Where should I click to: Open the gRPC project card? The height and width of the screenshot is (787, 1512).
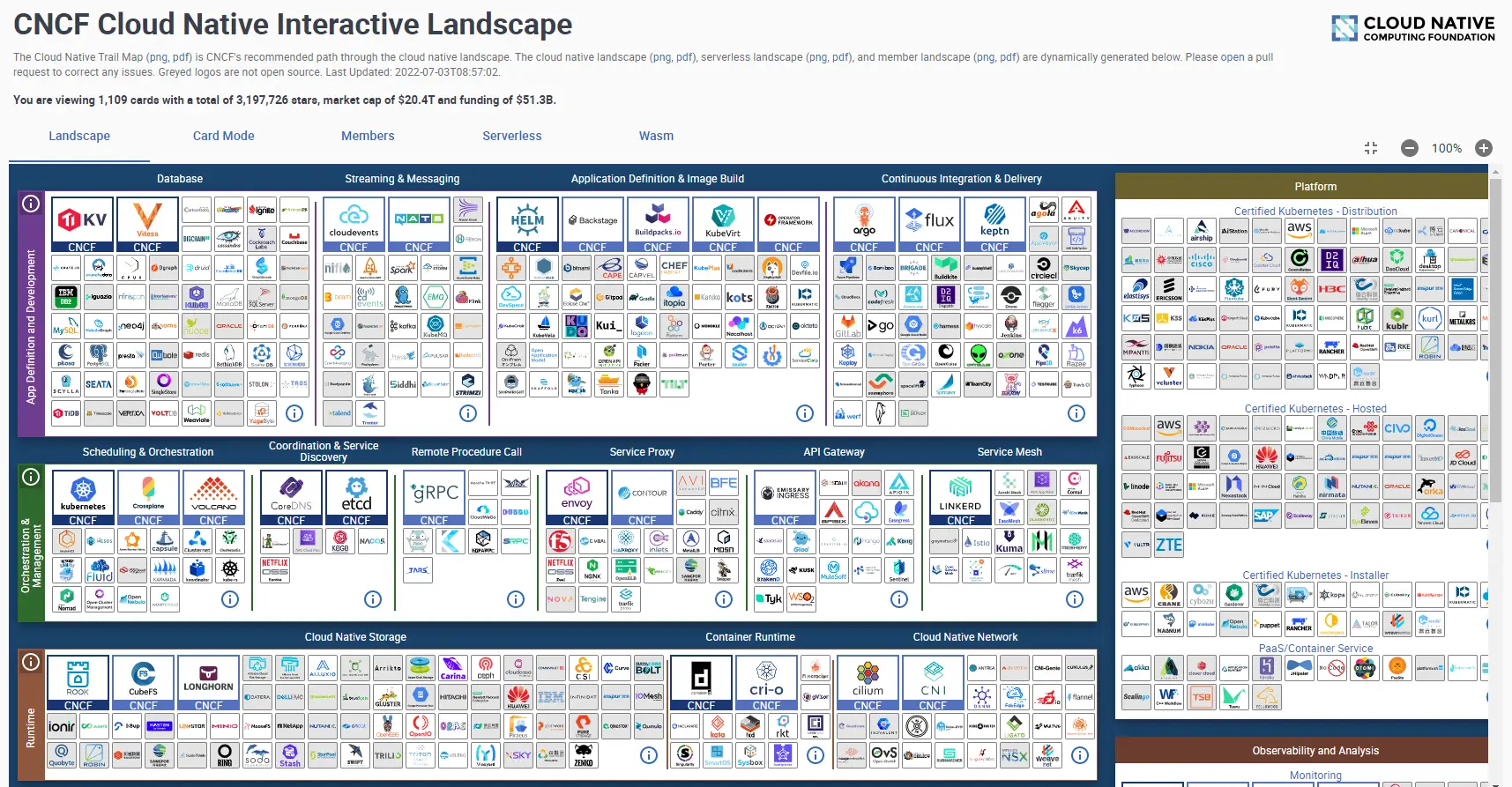pos(434,498)
